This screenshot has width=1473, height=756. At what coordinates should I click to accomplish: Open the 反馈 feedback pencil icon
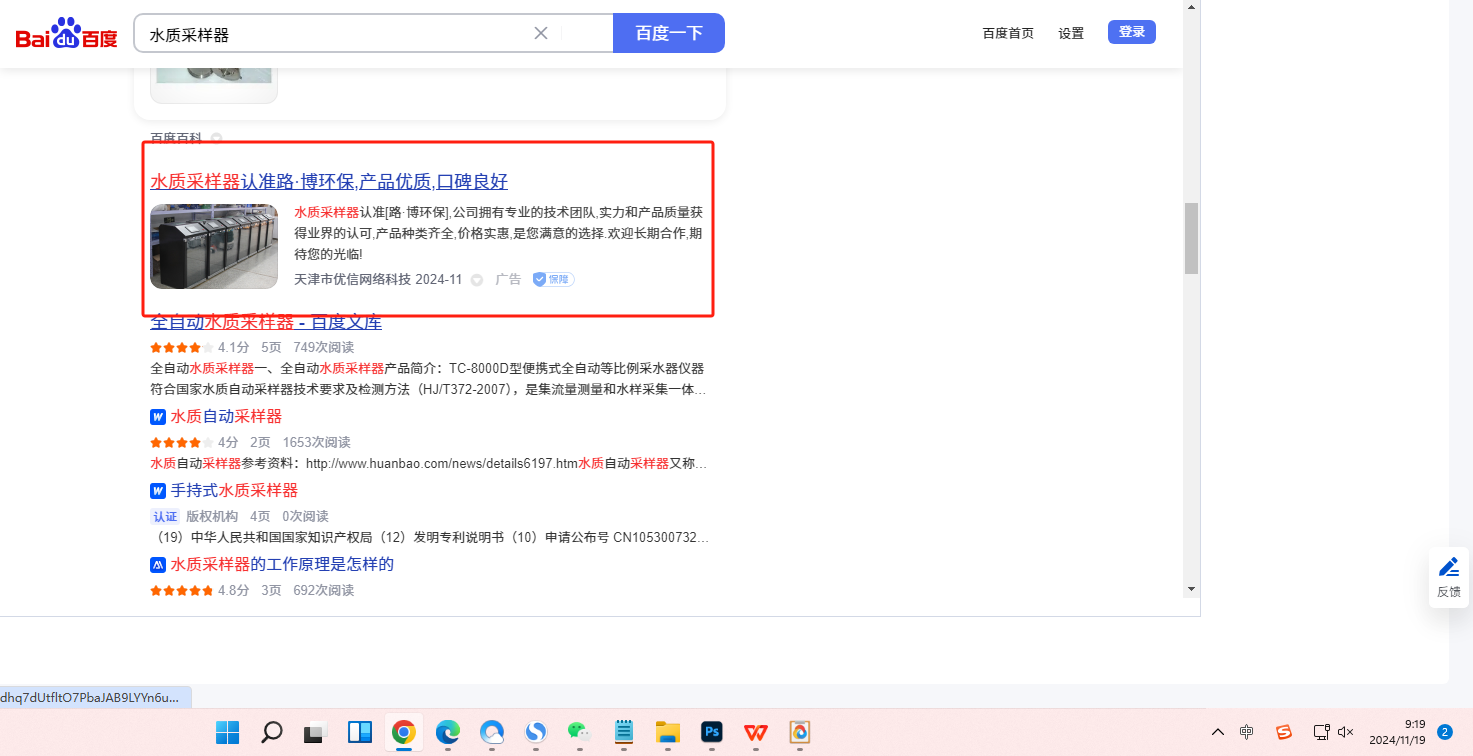[1449, 568]
